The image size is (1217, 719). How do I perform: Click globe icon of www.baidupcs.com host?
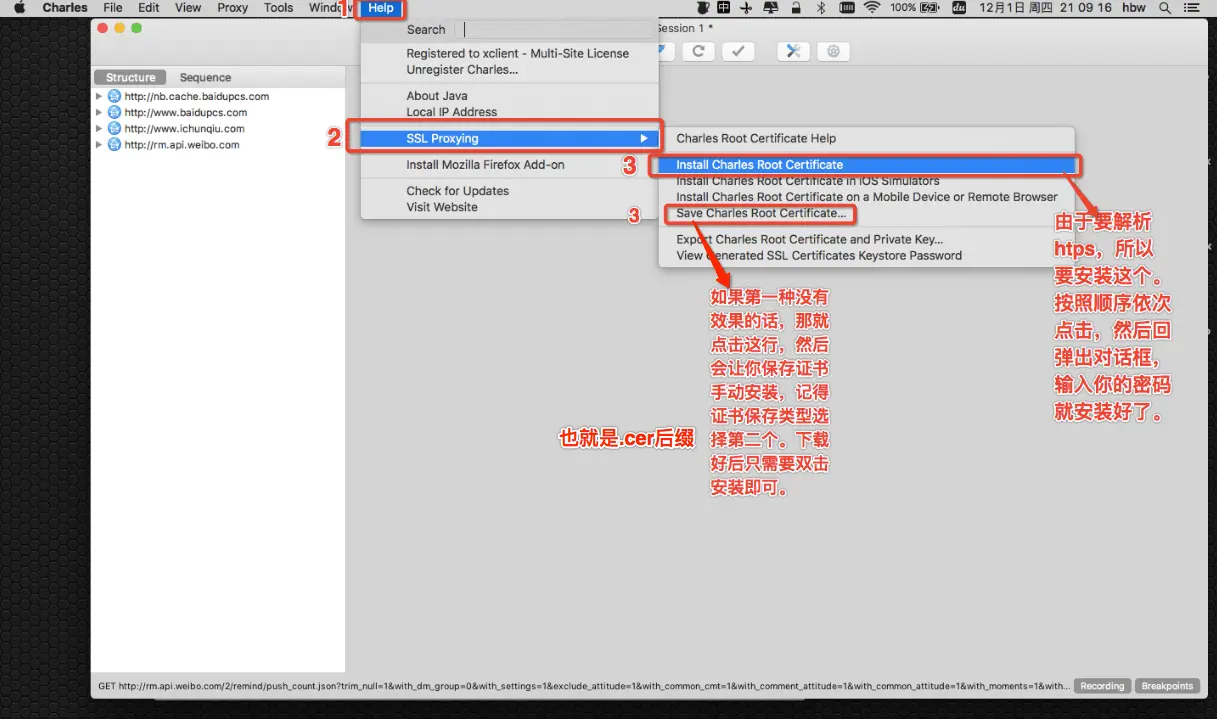pos(114,113)
